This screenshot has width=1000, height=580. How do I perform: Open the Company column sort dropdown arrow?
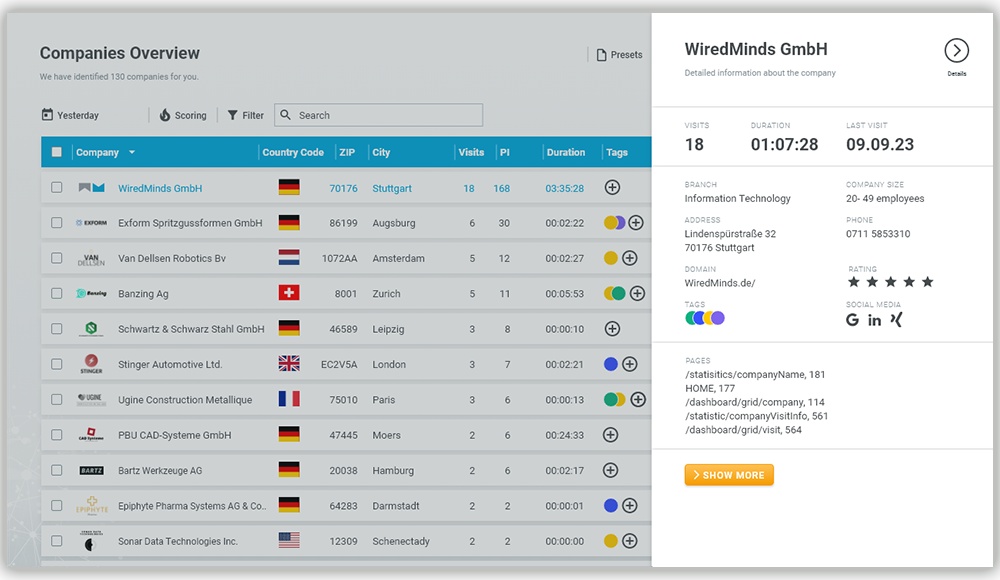point(132,152)
